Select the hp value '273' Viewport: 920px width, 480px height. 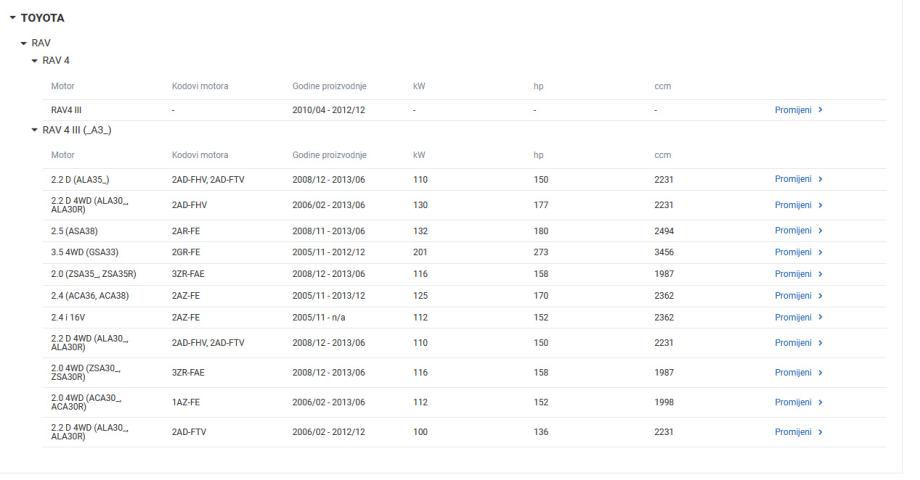click(x=541, y=252)
